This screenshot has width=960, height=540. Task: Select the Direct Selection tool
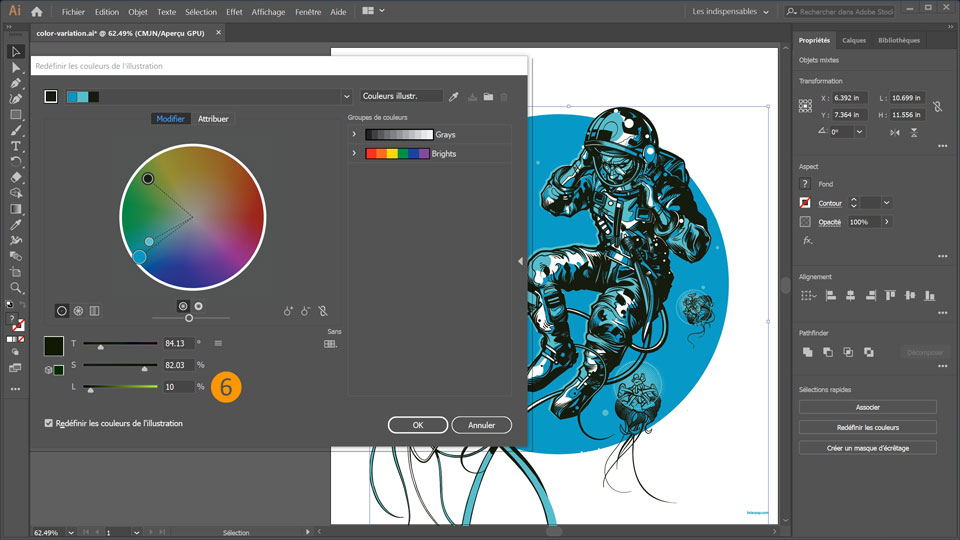click(16, 68)
